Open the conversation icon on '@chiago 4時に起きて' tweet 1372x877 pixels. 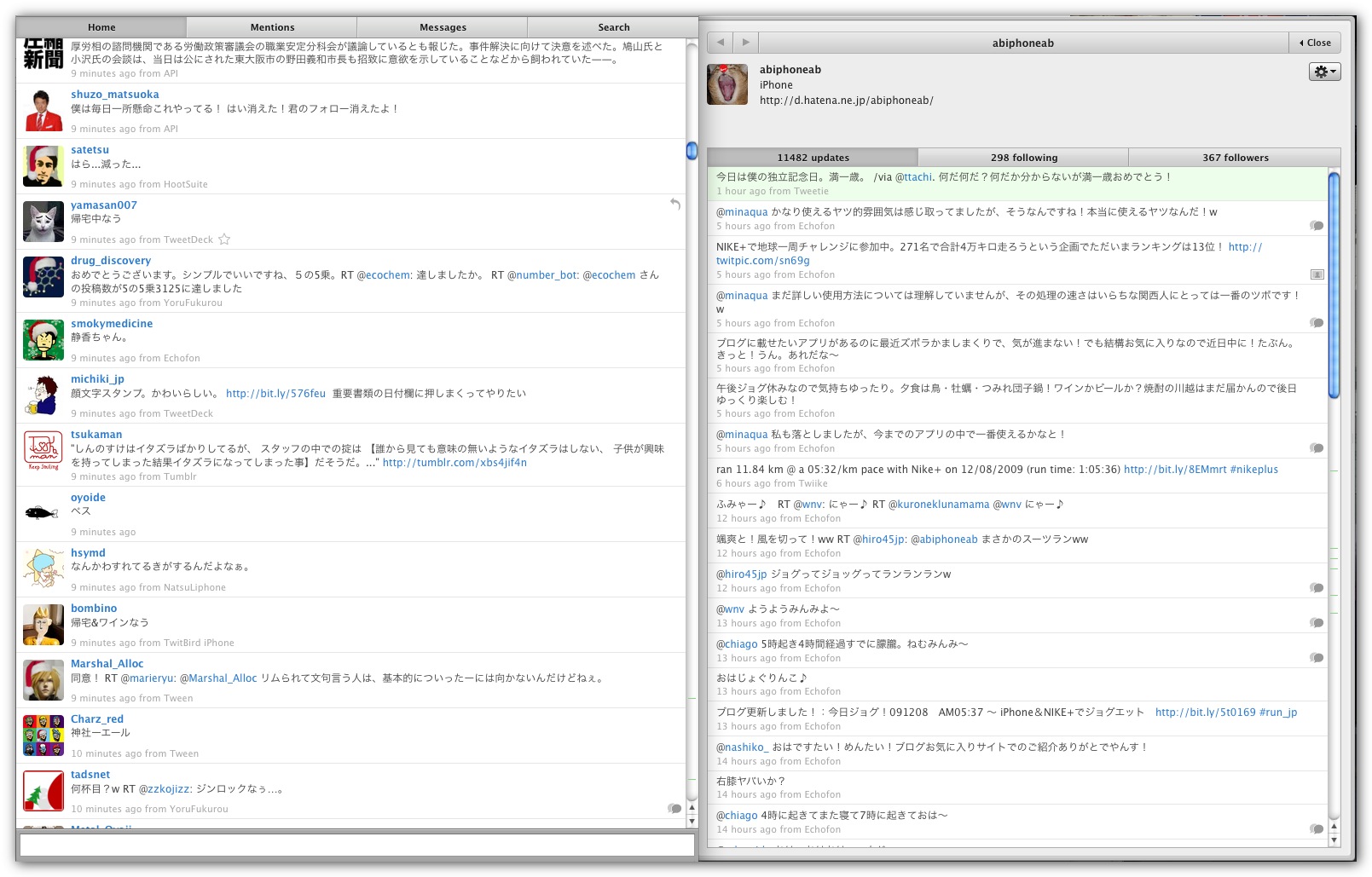pos(1317,829)
